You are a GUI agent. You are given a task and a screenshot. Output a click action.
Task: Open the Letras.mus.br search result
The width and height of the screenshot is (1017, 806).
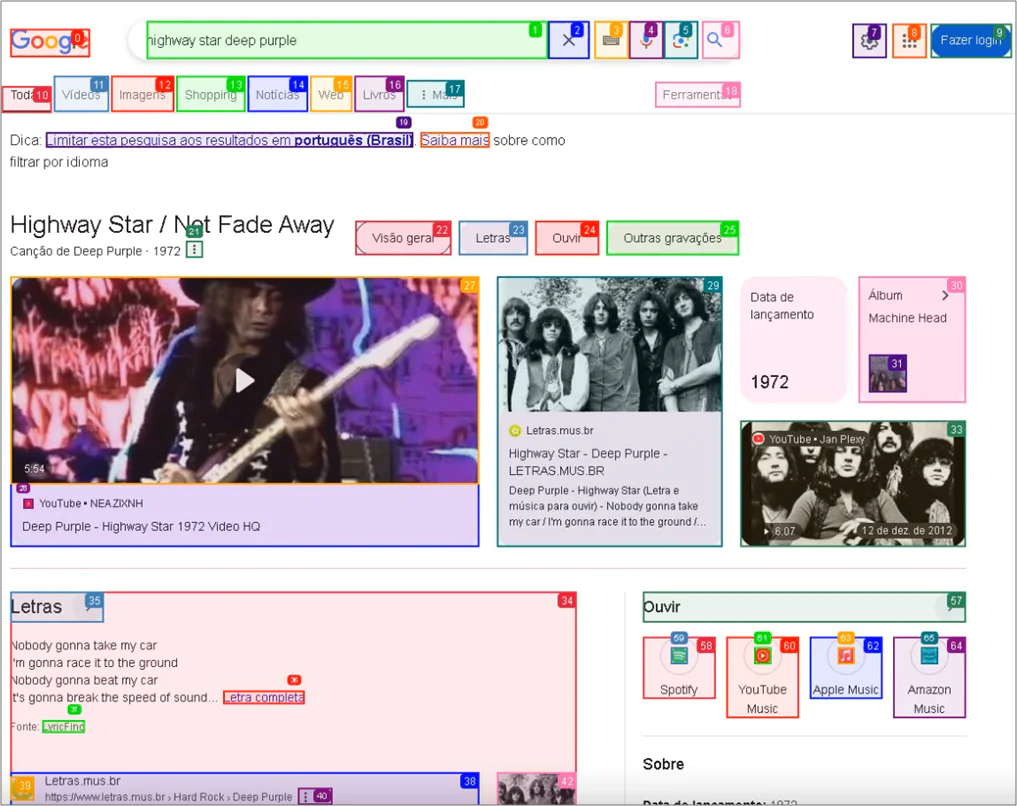pyautogui.click(x=245, y=788)
